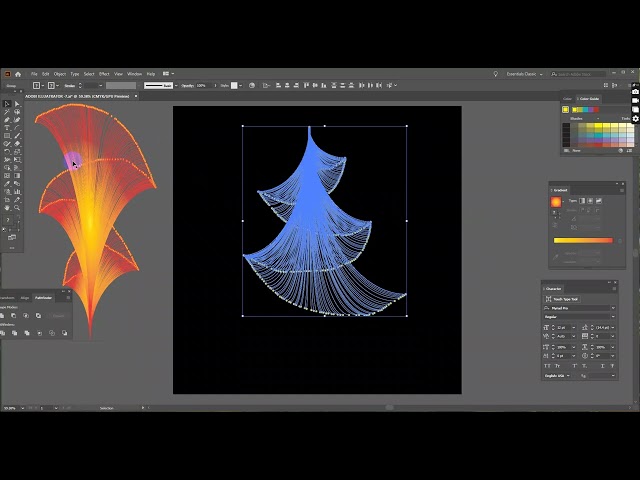640x480 pixels.
Task: Click Vertical Align Top icon
Action: 307,85
